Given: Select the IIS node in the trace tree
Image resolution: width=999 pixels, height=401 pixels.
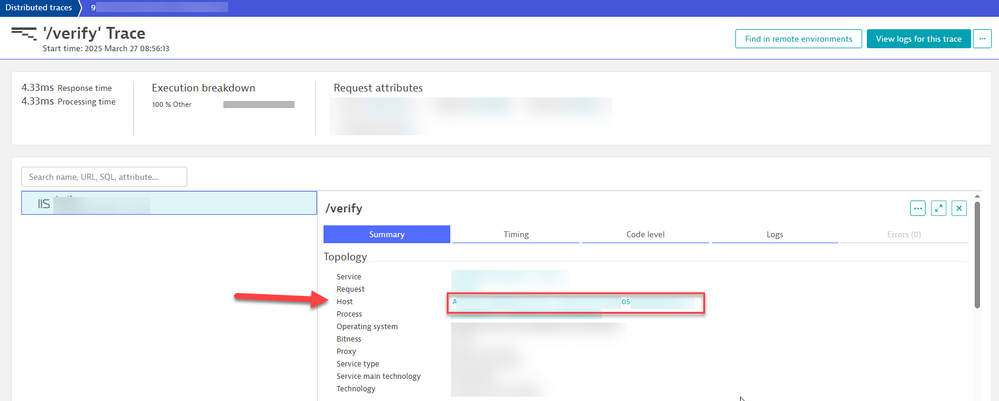Looking at the screenshot, I should 168,203.
